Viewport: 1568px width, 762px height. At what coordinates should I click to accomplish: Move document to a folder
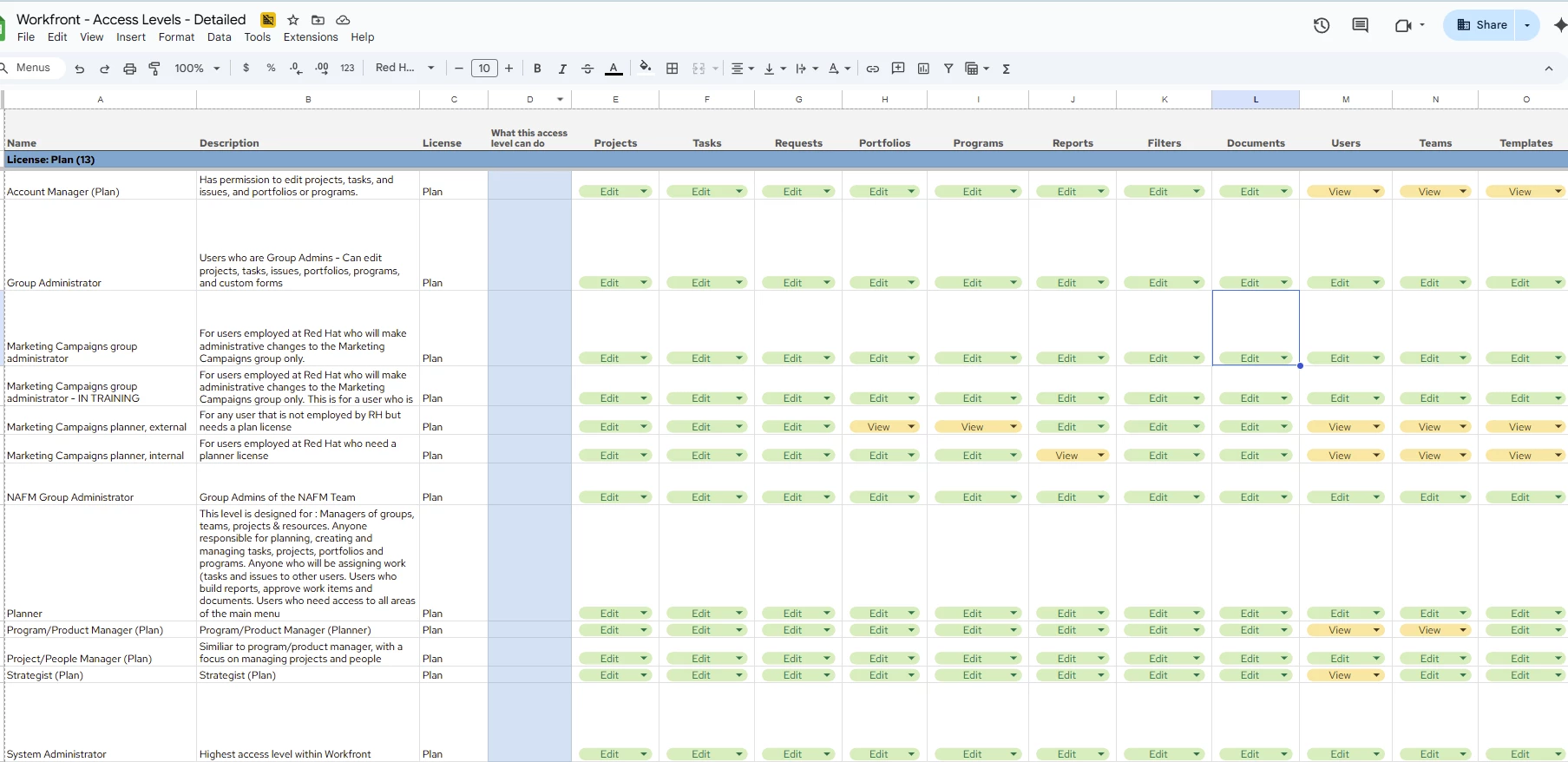[x=318, y=20]
